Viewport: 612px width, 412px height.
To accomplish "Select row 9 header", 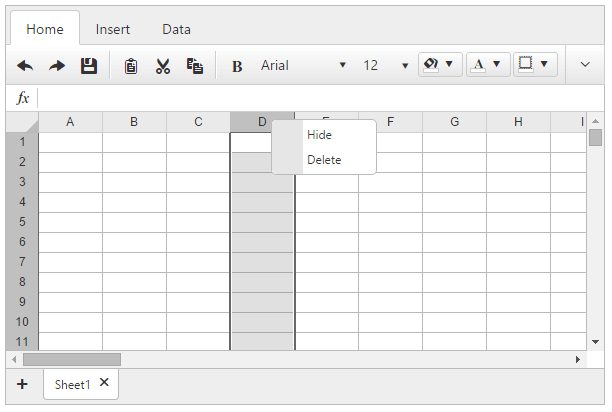I will tap(22, 302).
